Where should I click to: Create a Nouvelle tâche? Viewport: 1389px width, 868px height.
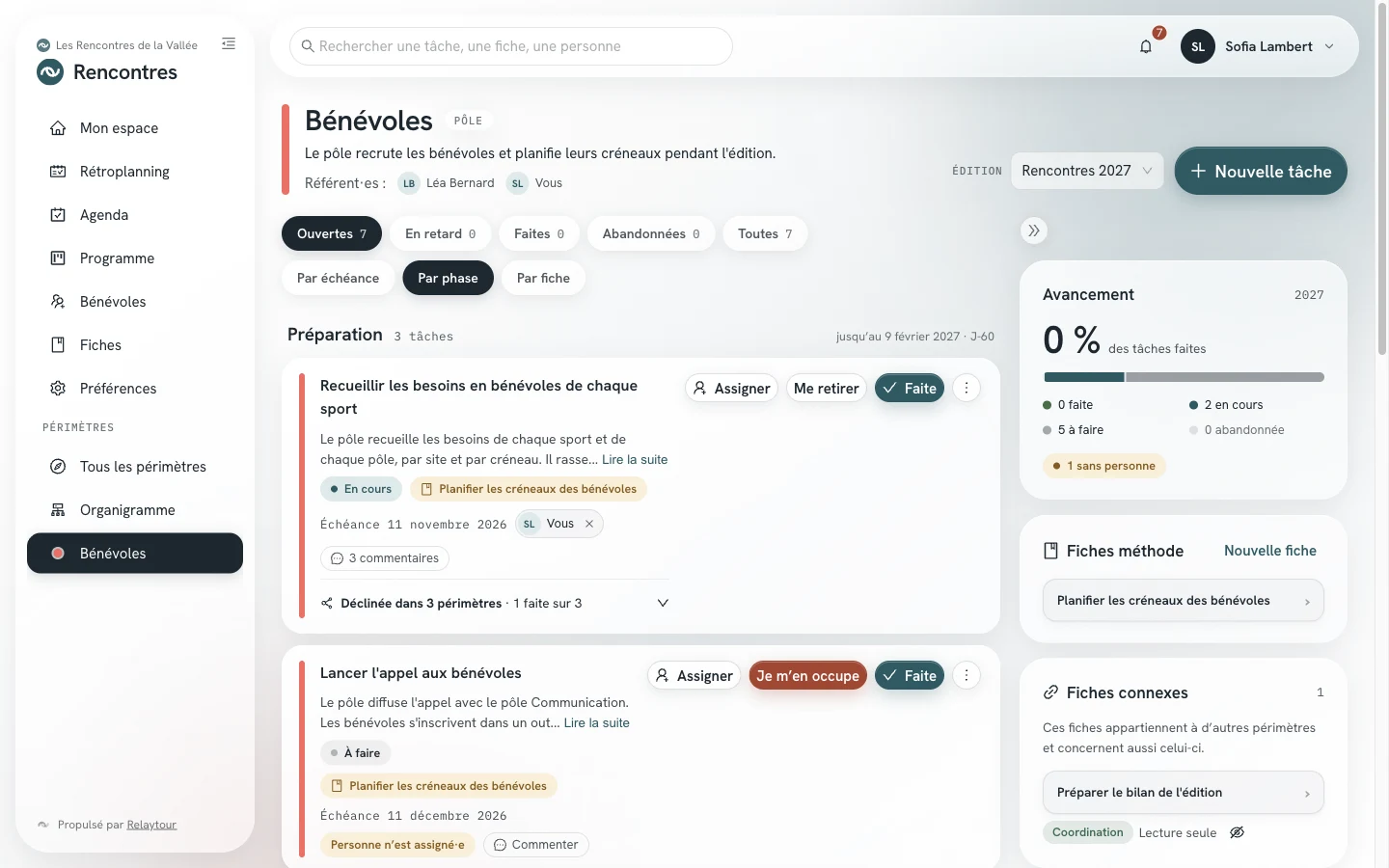tap(1261, 171)
